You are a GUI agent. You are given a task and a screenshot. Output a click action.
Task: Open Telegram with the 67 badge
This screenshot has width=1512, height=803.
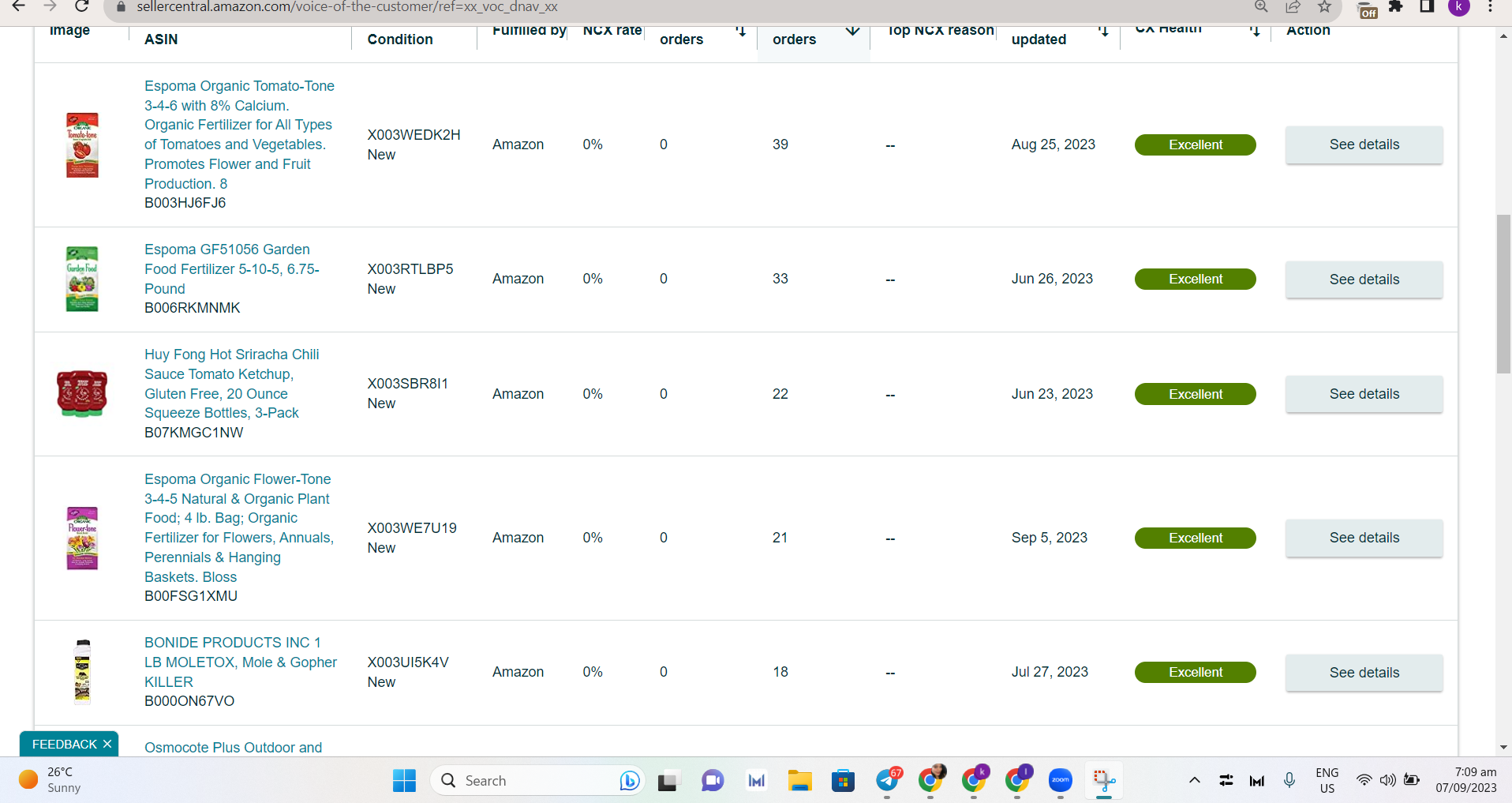[x=887, y=781]
